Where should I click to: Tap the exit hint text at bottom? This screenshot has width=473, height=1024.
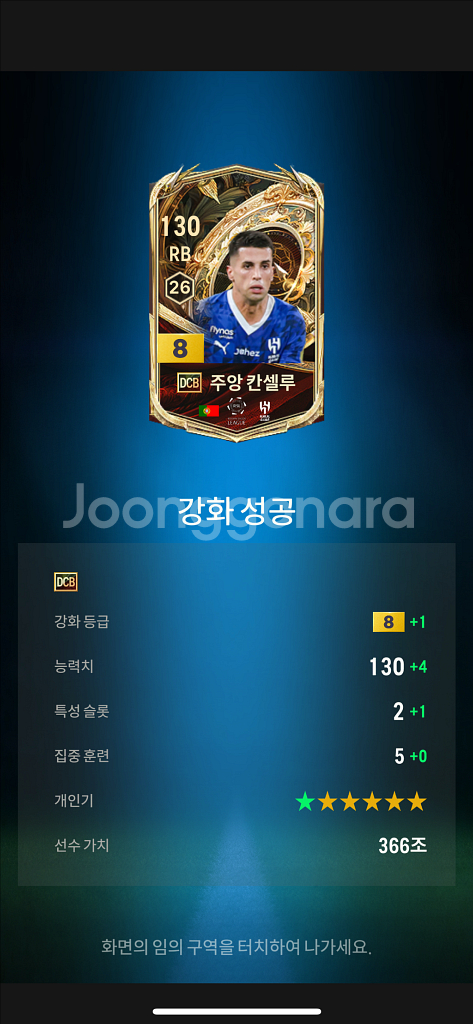pos(236,946)
